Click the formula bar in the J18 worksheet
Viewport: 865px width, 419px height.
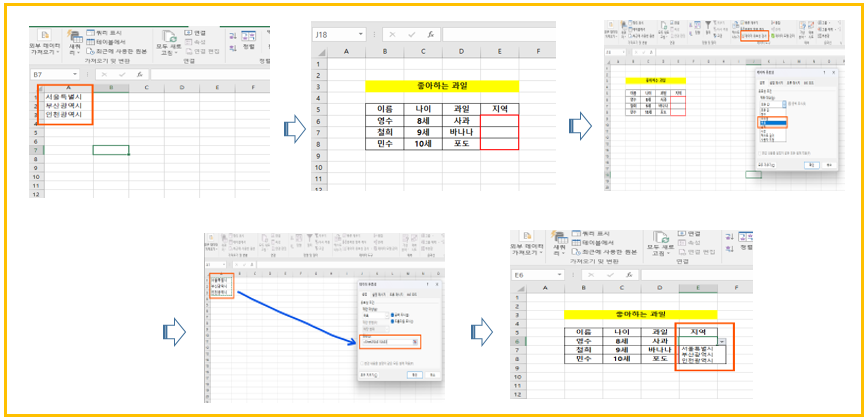click(499, 34)
